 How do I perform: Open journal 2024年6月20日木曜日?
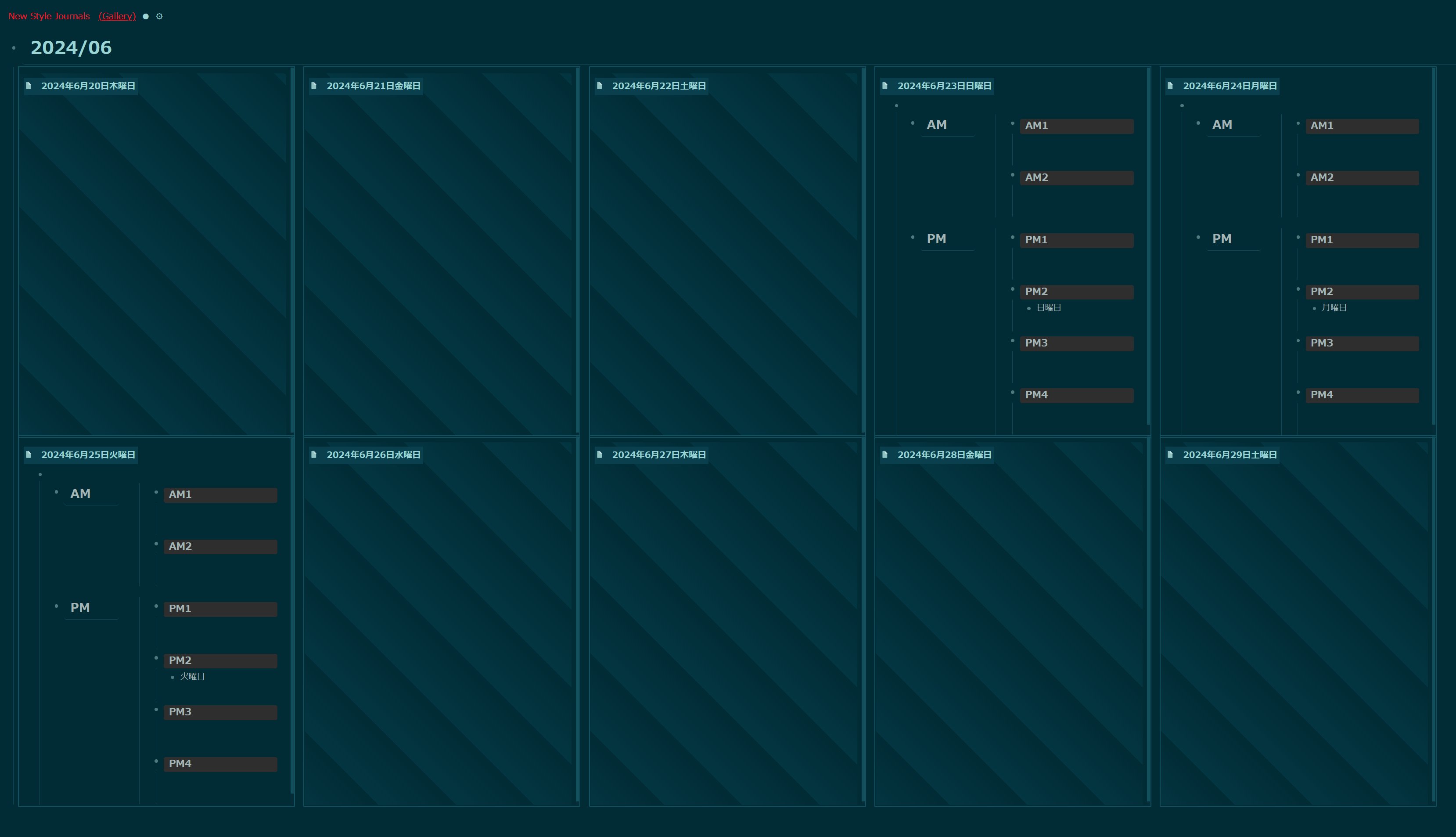click(89, 86)
